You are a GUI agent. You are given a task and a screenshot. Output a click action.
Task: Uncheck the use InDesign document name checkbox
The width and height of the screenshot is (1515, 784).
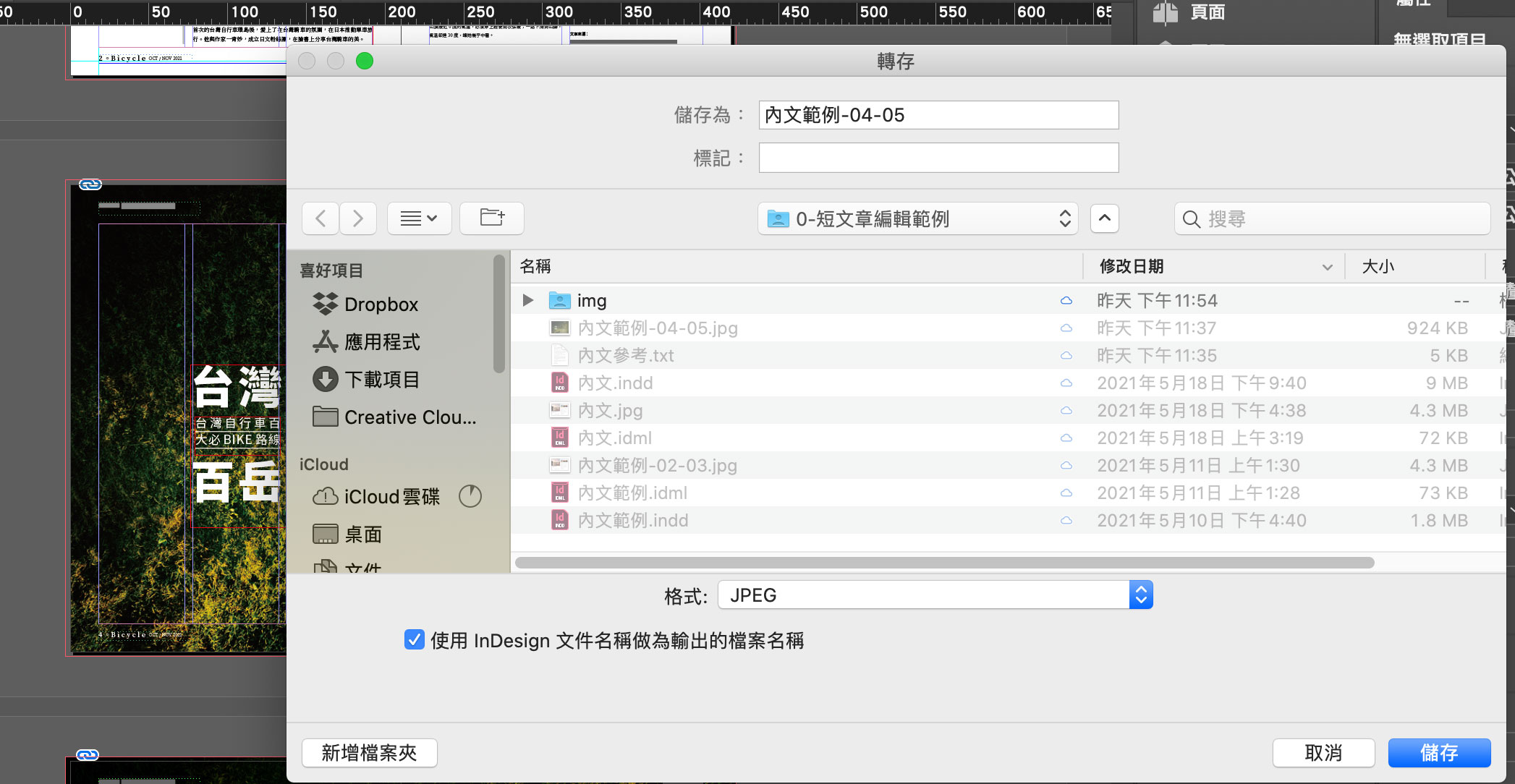[x=415, y=640]
